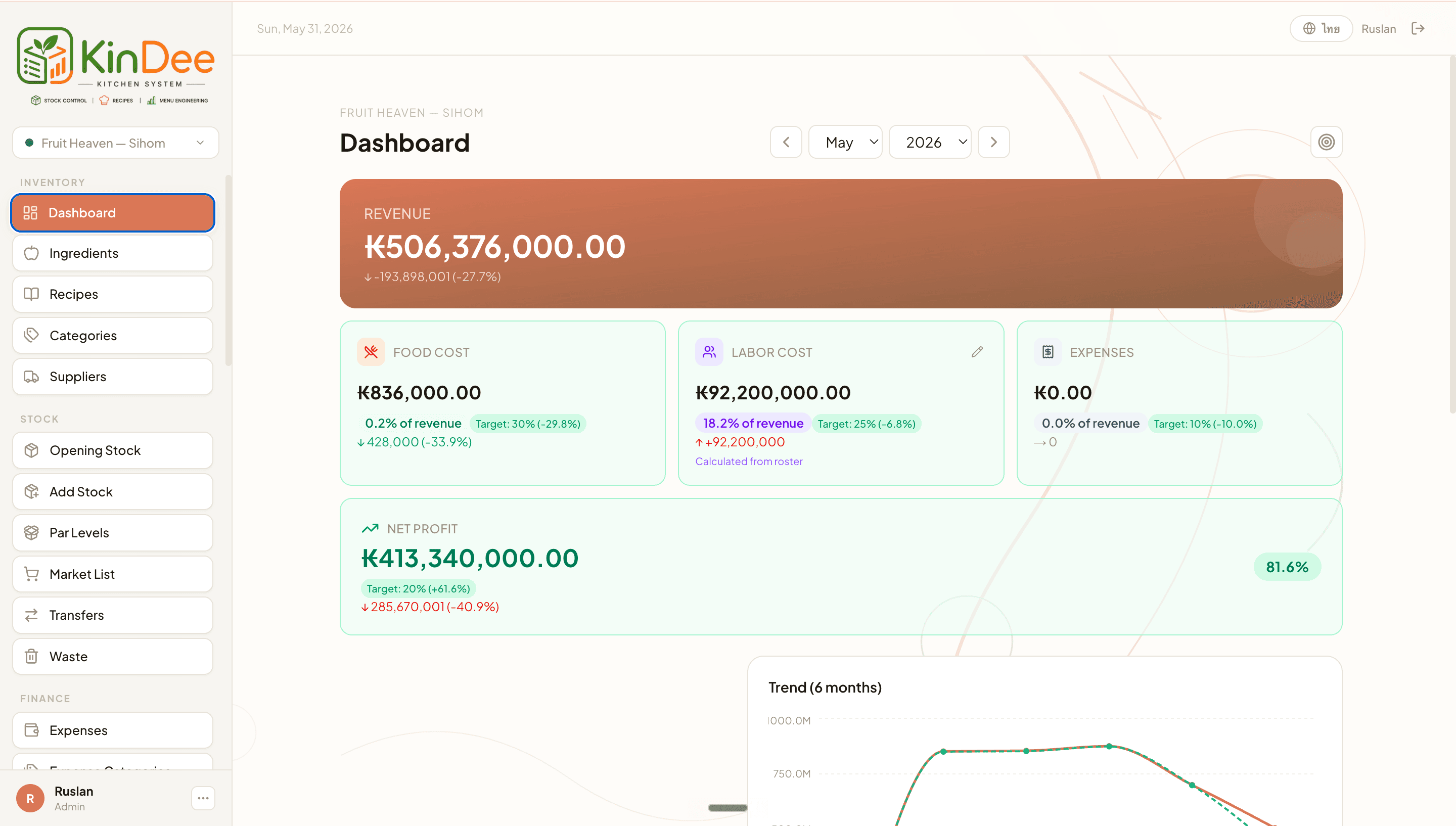Image resolution: width=1456 pixels, height=826 pixels.
Task: Click the Food Cost fork-knife icon
Action: (x=371, y=352)
